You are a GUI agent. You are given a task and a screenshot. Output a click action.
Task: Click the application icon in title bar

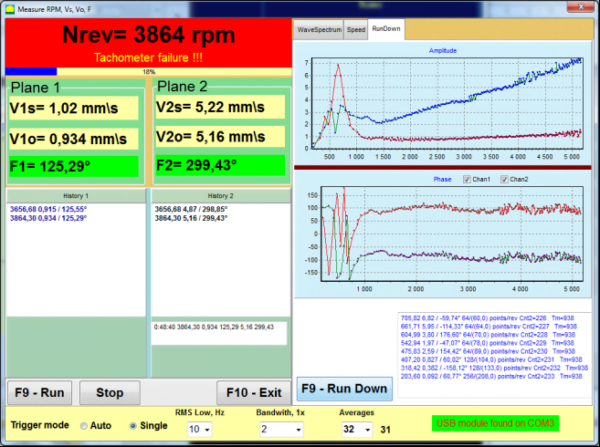click(8, 8)
